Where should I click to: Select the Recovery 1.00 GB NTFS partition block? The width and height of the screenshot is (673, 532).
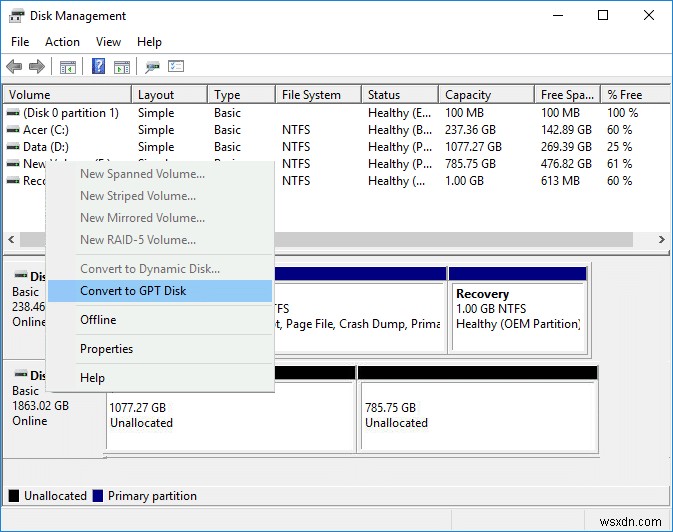(518, 310)
